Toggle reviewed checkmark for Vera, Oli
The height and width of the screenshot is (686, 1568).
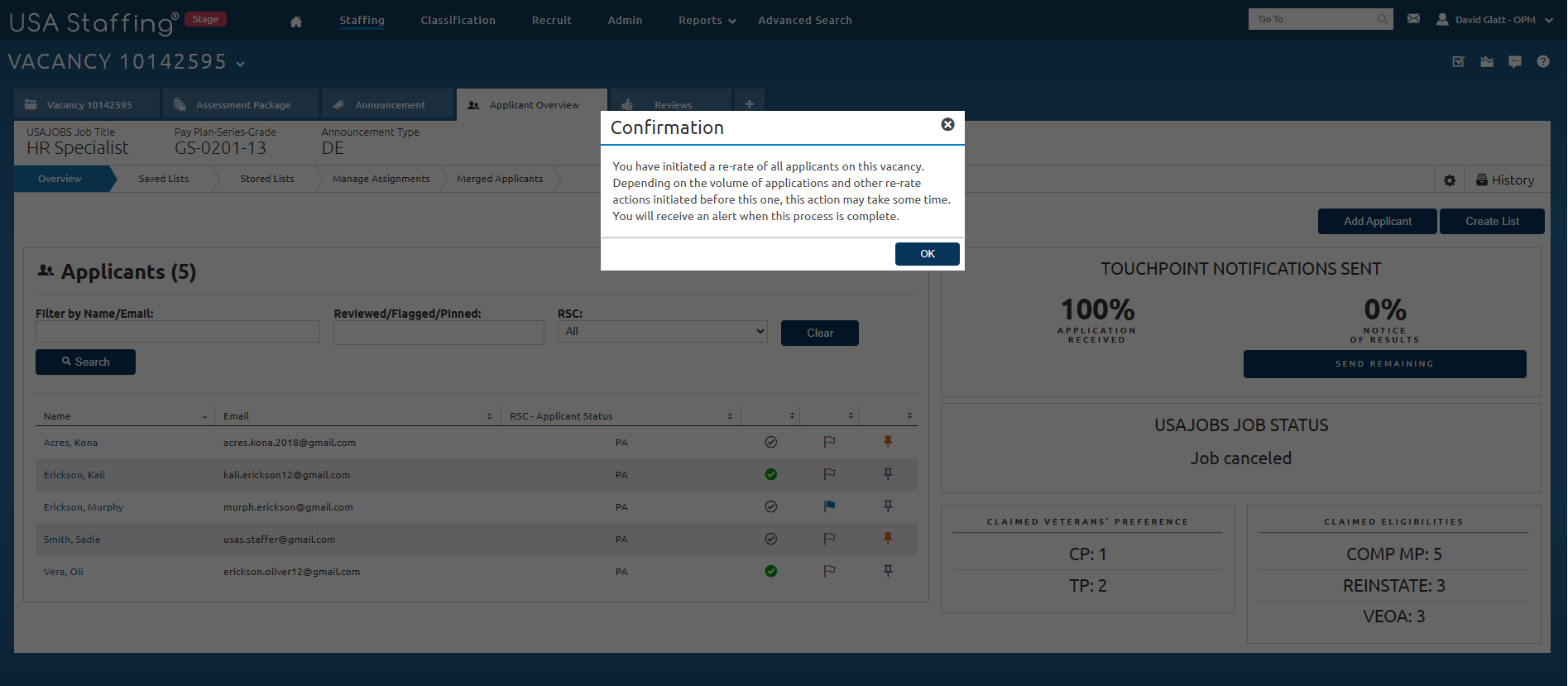[771, 571]
